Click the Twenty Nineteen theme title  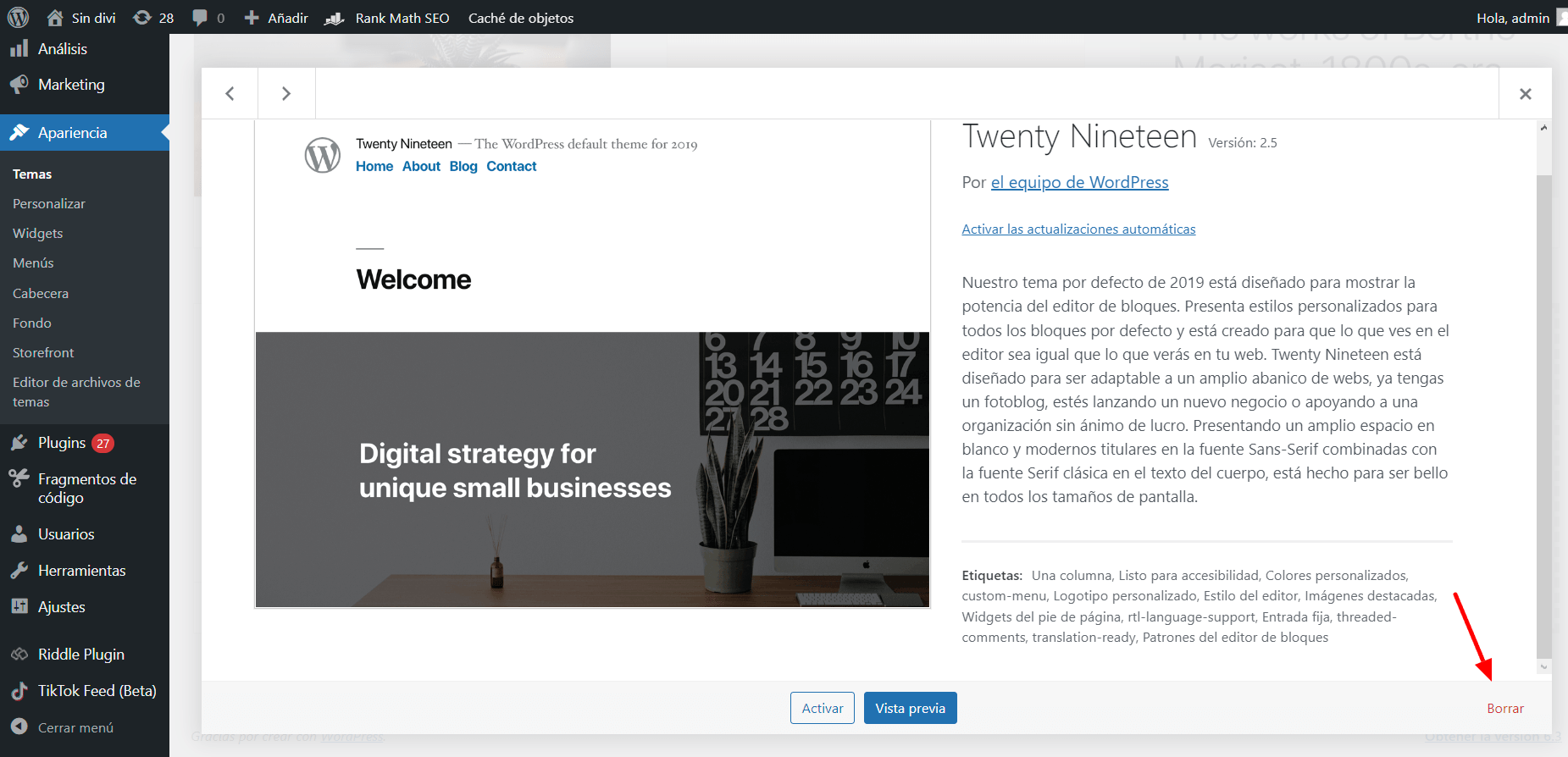[1079, 137]
